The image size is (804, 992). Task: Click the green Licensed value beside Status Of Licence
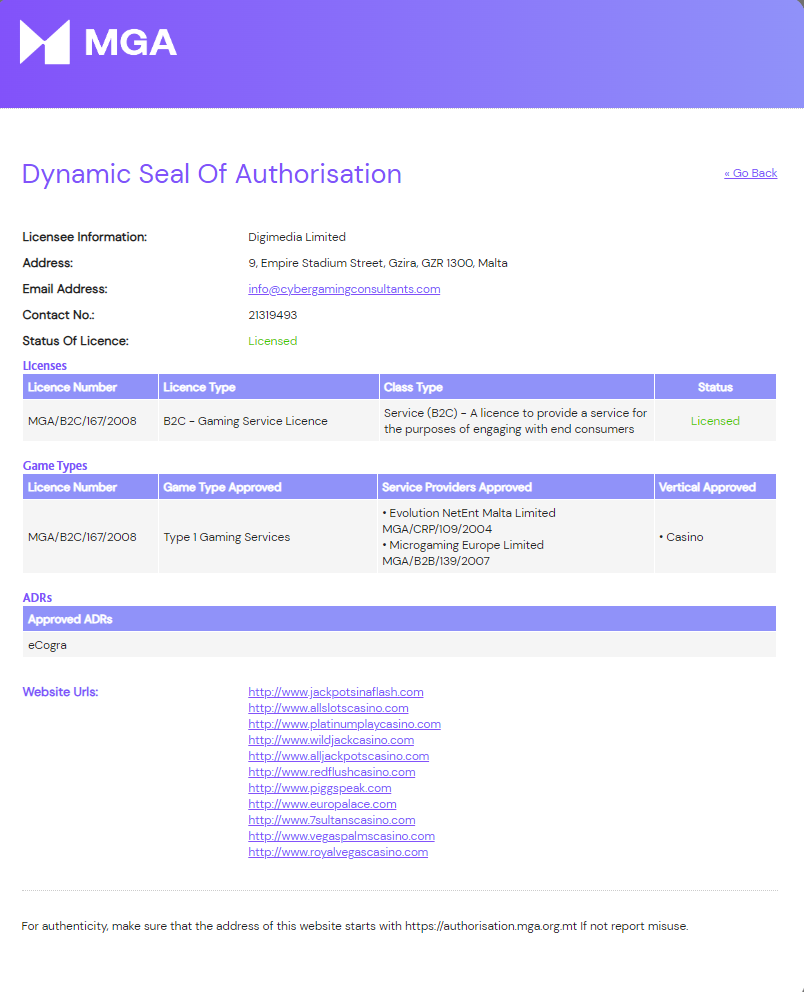(x=273, y=341)
